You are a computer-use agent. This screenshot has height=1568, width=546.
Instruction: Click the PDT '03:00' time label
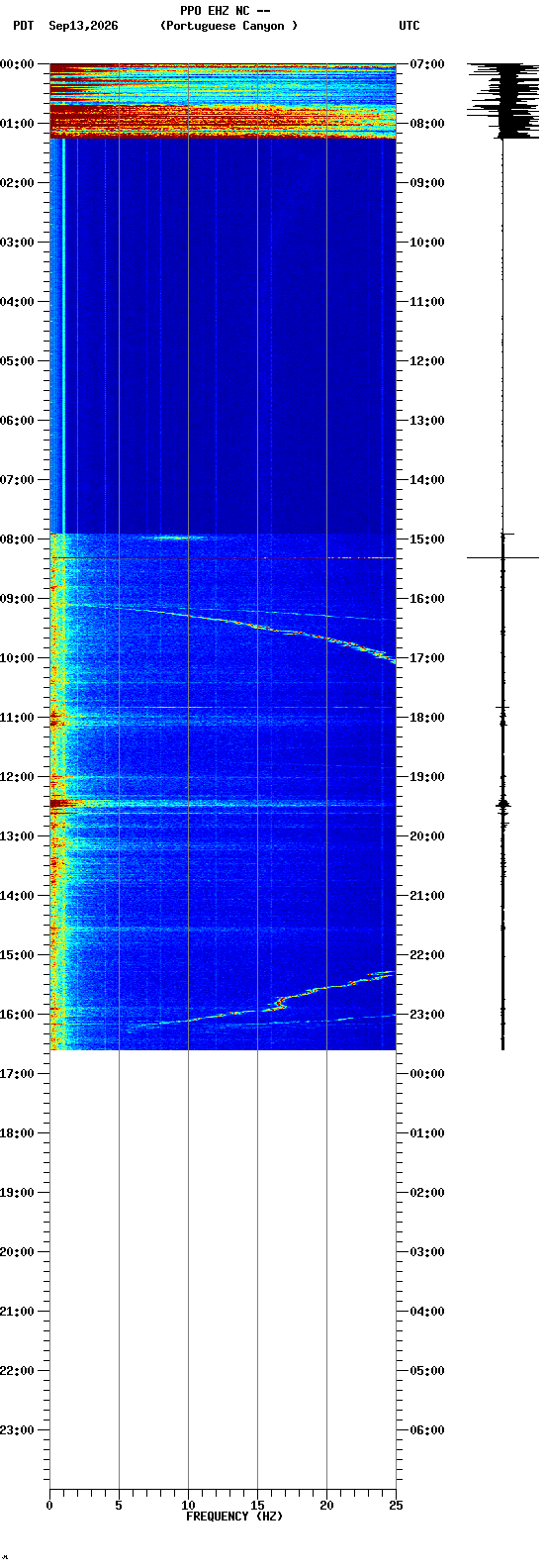click(x=17, y=242)
